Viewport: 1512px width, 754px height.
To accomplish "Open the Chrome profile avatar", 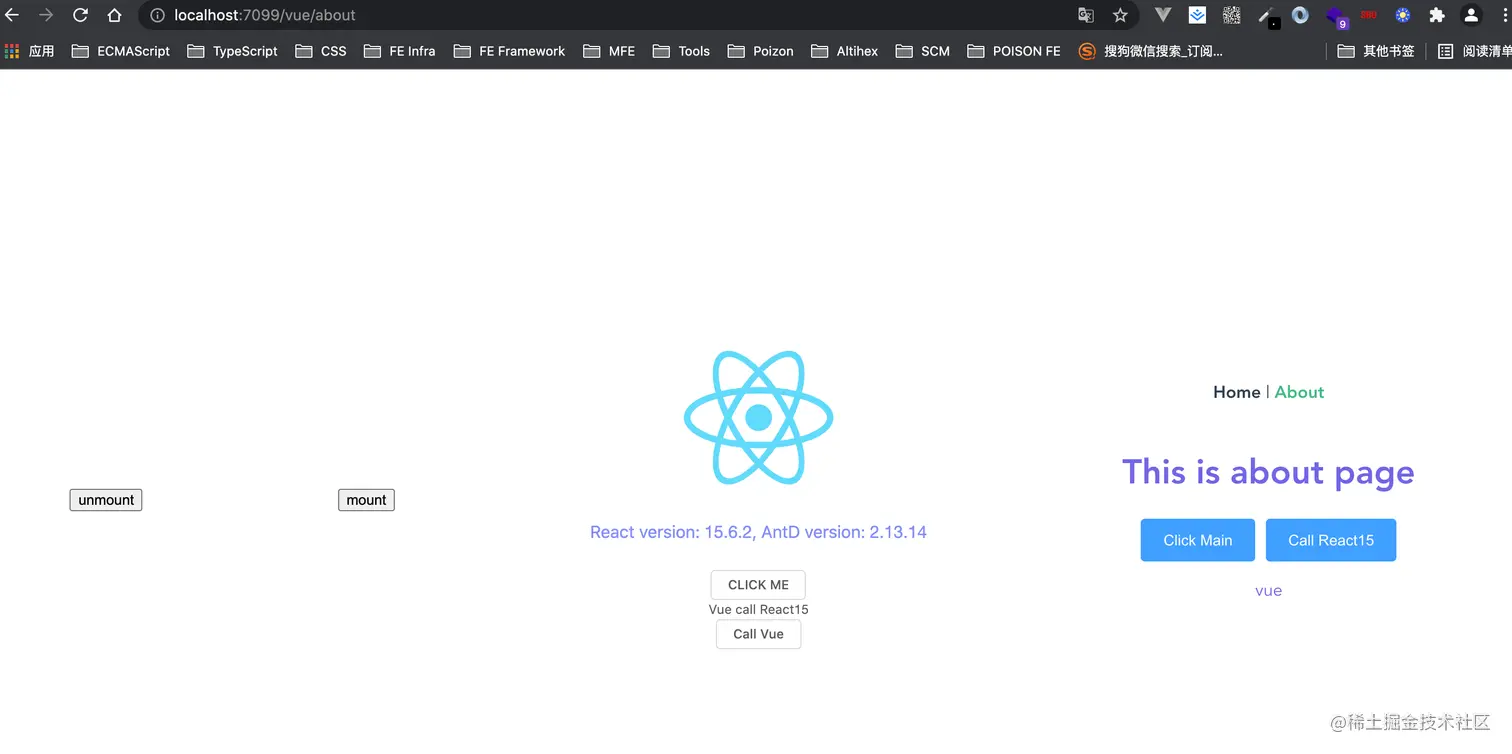I will (x=1471, y=15).
